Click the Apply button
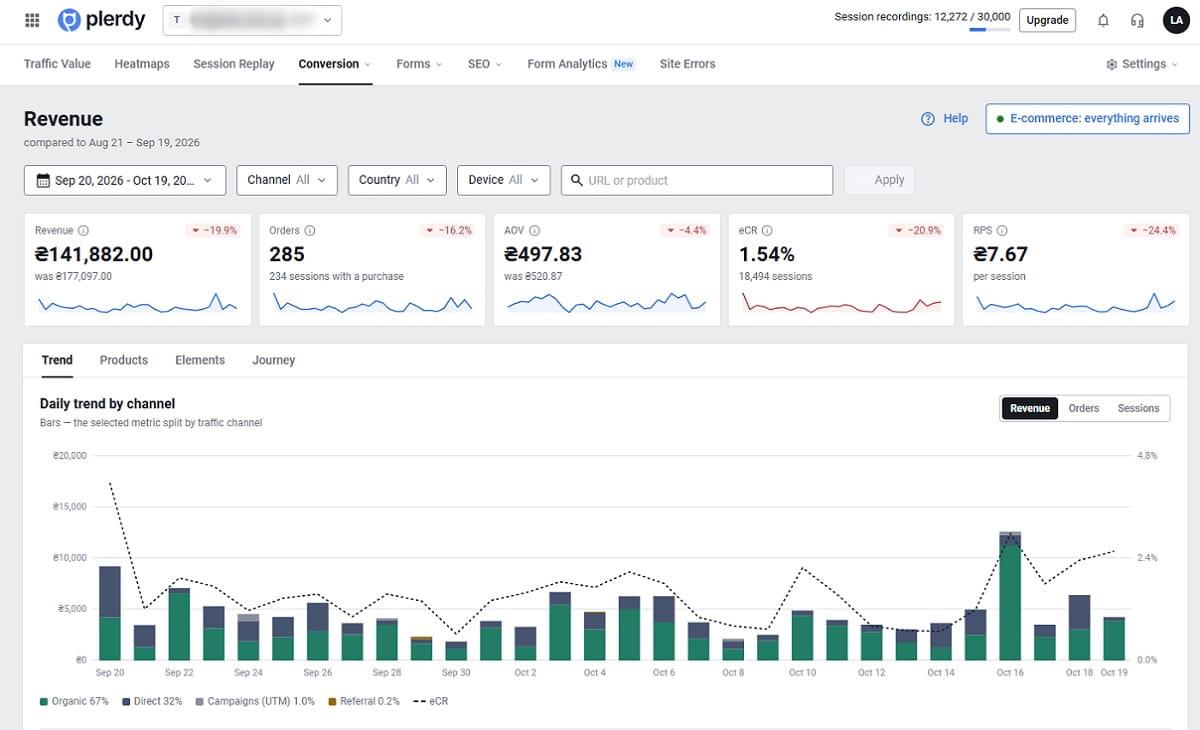This screenshot has width=1200, height=730. tap(879, 180)
